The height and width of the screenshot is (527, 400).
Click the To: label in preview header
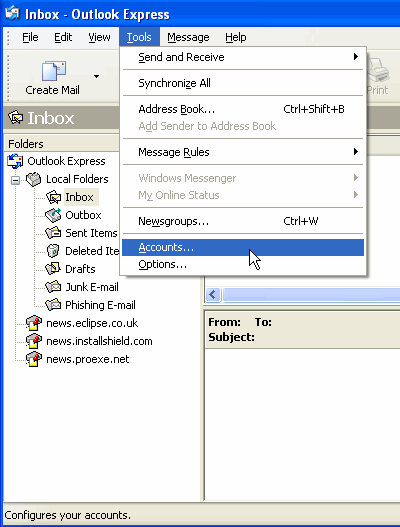pyautogui.click(x=263, y=322)
